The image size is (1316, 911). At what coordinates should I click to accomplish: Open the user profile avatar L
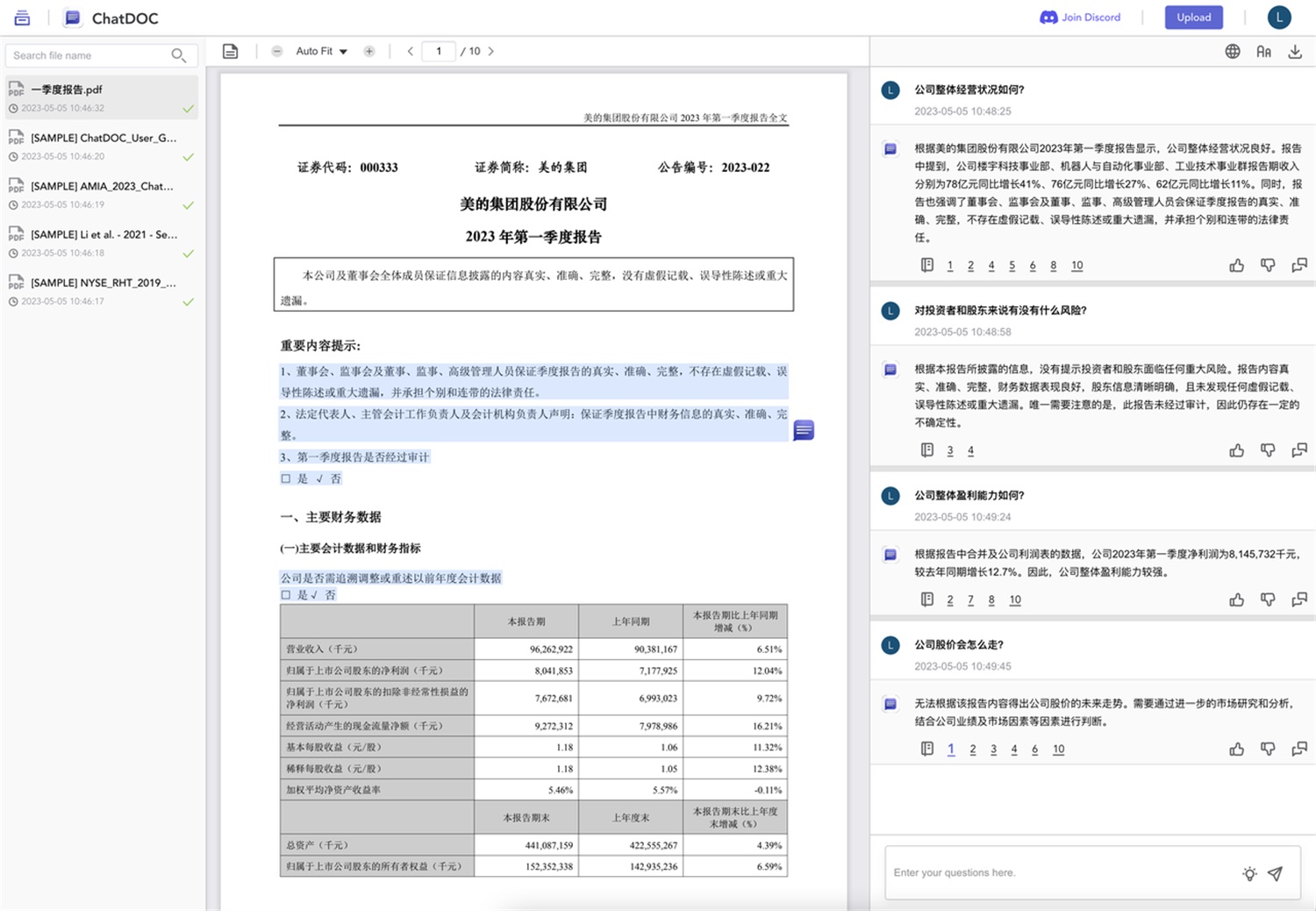[x=1279, y=18]
